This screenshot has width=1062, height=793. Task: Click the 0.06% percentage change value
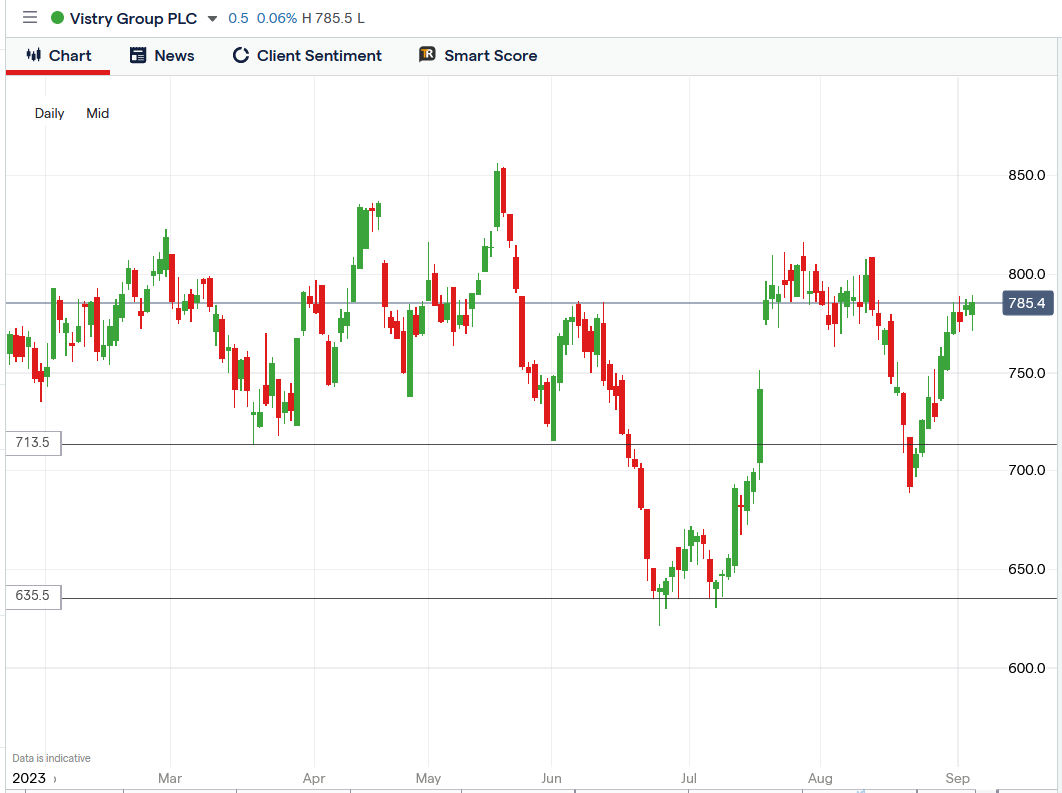pos(277,18)
